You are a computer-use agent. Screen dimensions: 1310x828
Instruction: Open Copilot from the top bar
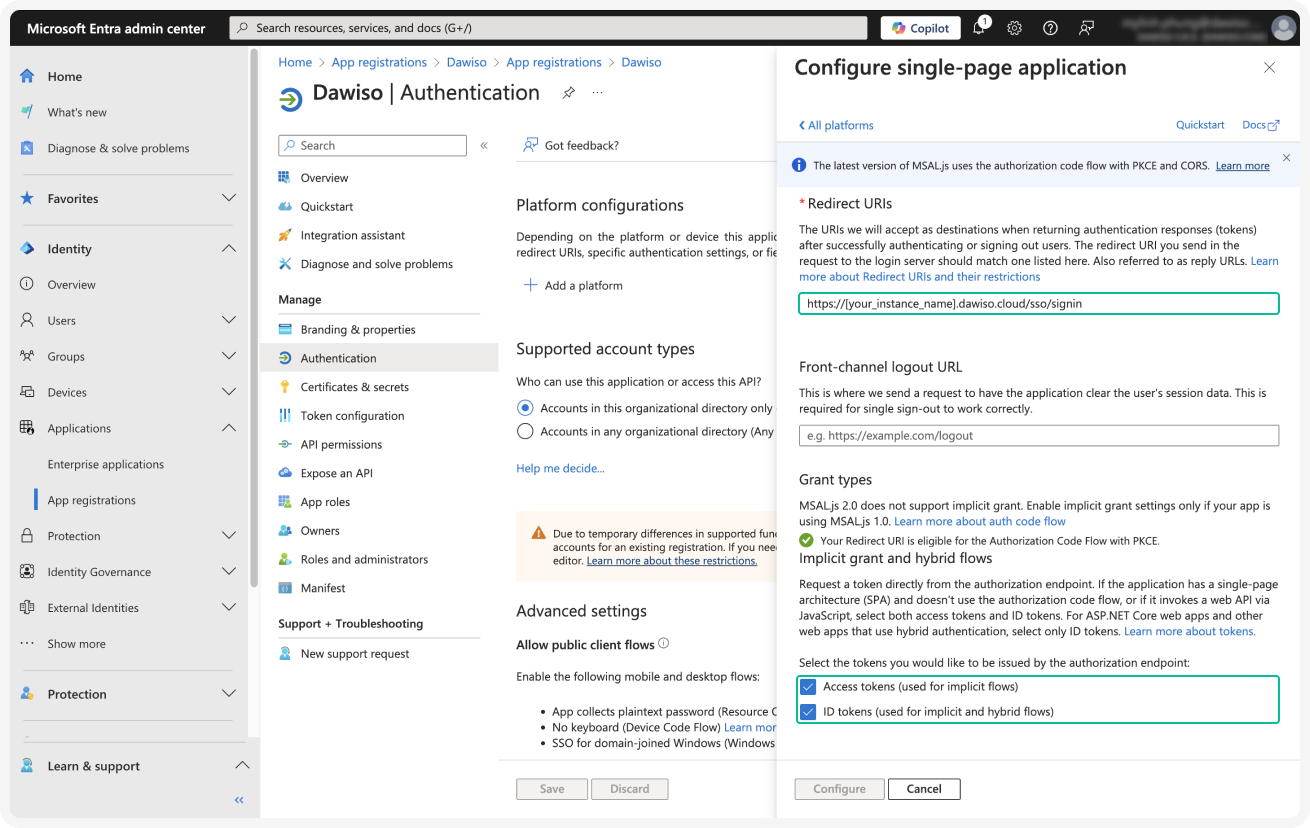click(x=920, y=28)
